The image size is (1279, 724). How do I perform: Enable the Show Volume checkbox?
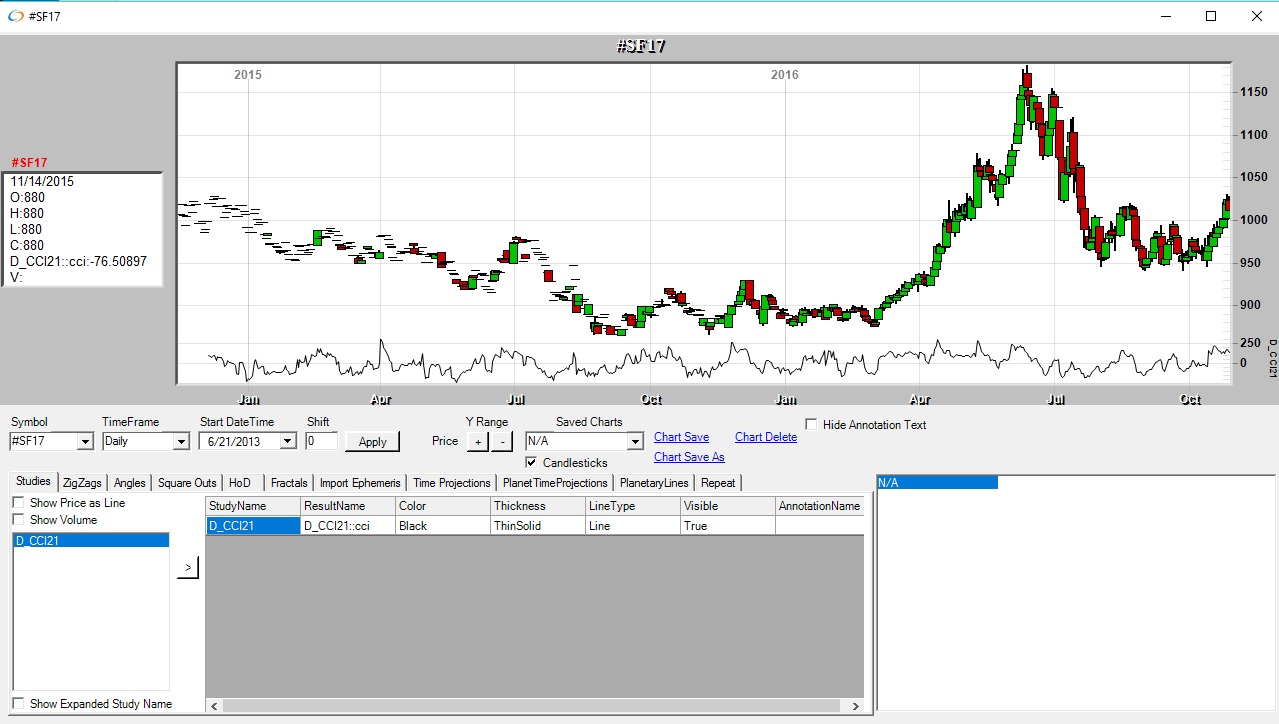click(x=18, y=520)
